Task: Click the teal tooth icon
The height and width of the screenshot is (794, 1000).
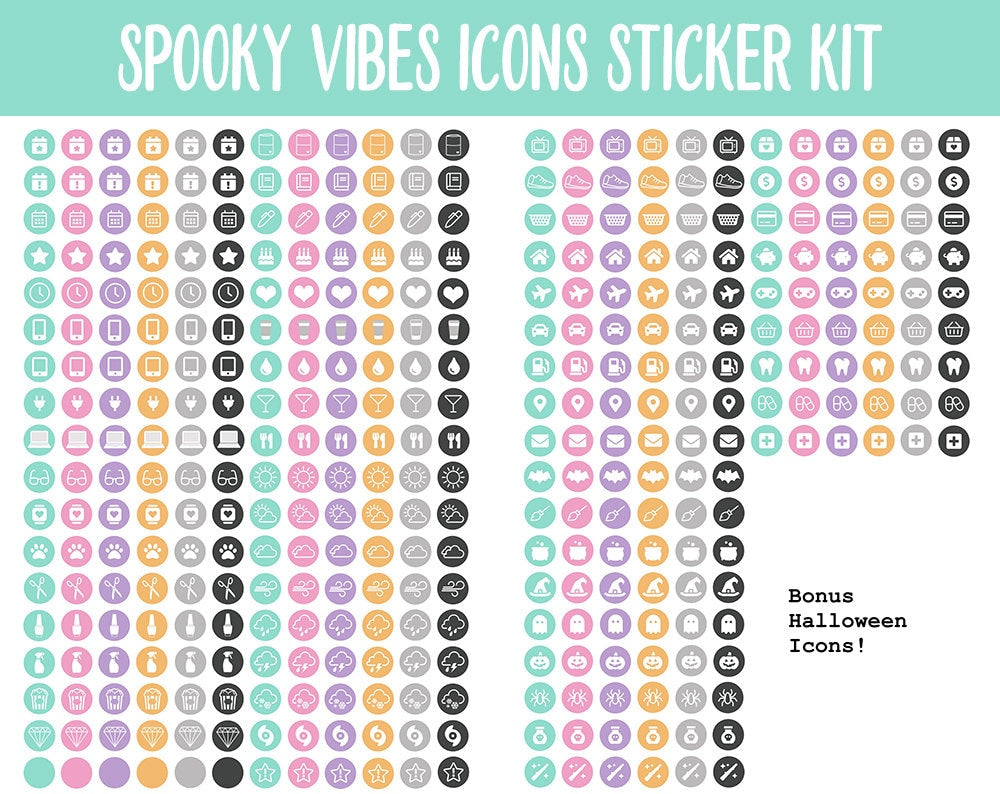Action: (x=766, y=366)
